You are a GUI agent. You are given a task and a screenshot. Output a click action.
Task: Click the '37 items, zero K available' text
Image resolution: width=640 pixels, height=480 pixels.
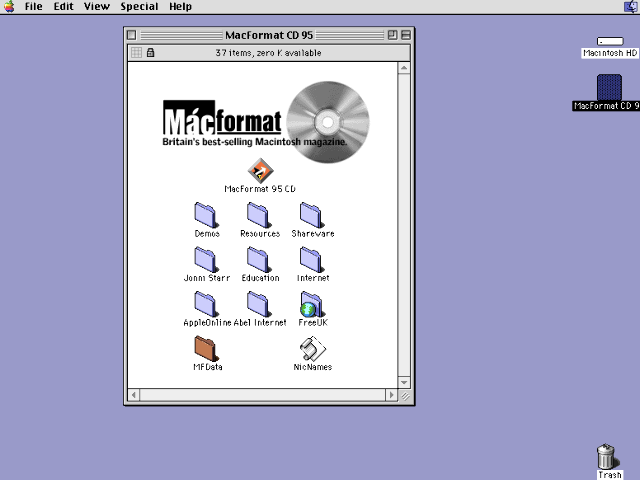tap(268, 53)
